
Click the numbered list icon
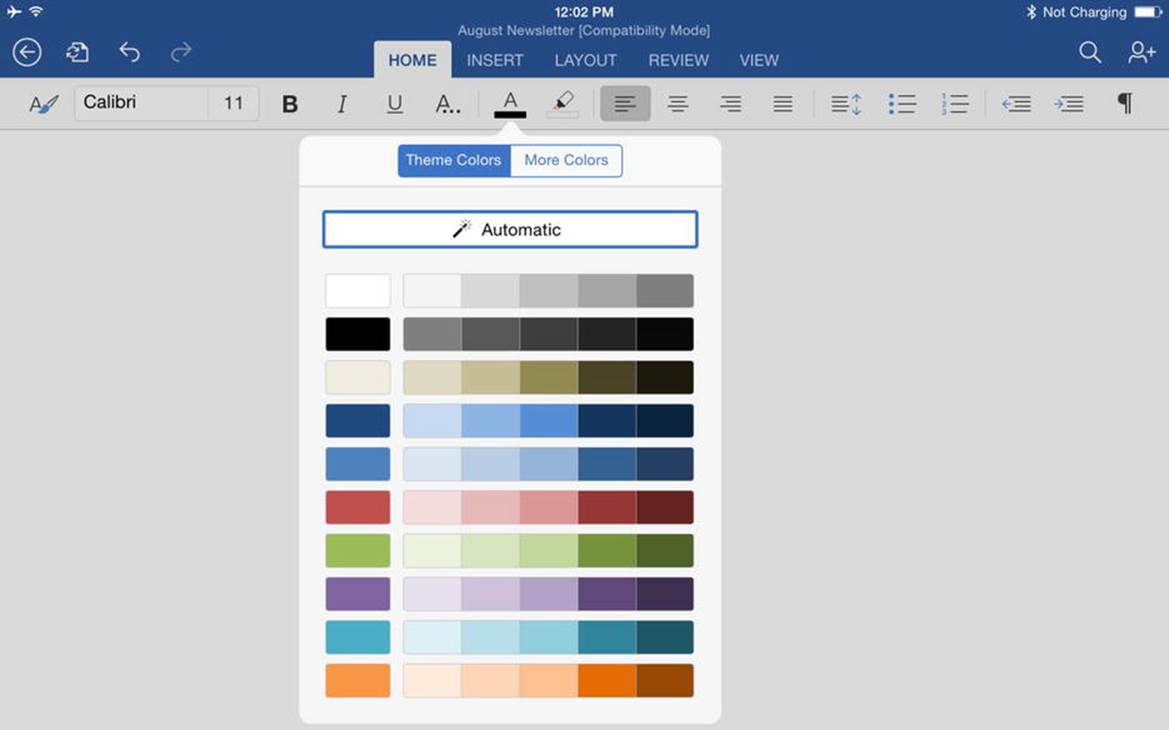point(954,104)
